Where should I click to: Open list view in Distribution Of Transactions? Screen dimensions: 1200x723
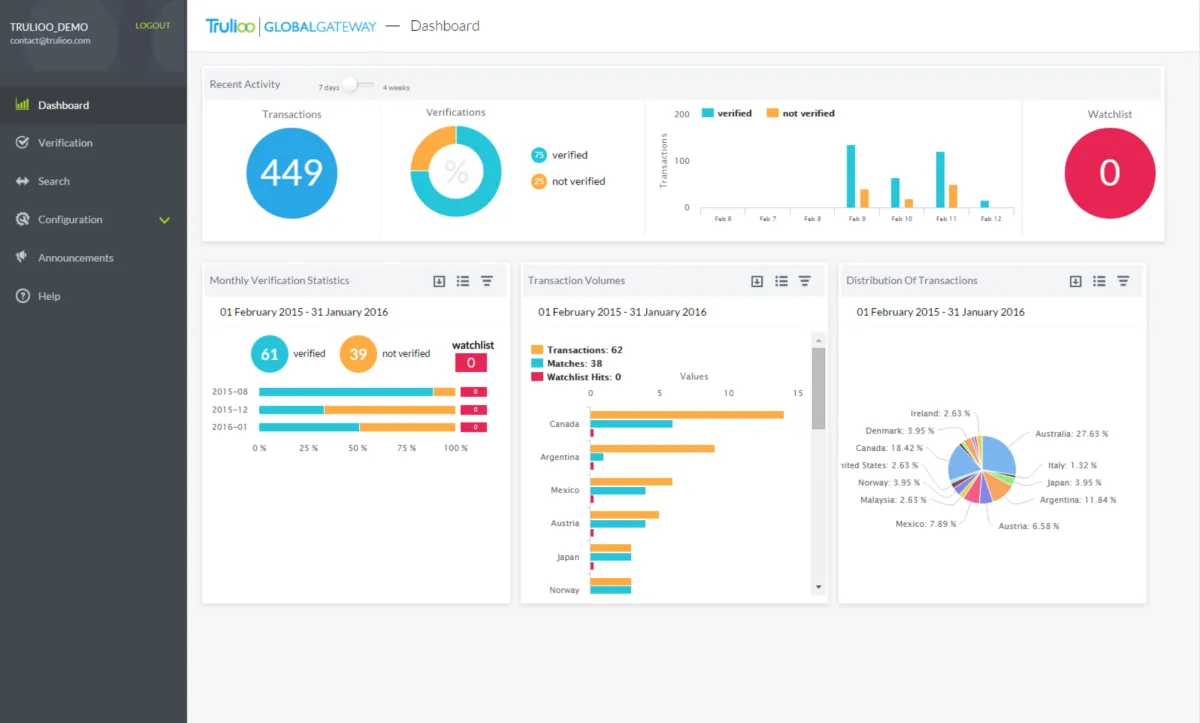tap(1099, 281)
